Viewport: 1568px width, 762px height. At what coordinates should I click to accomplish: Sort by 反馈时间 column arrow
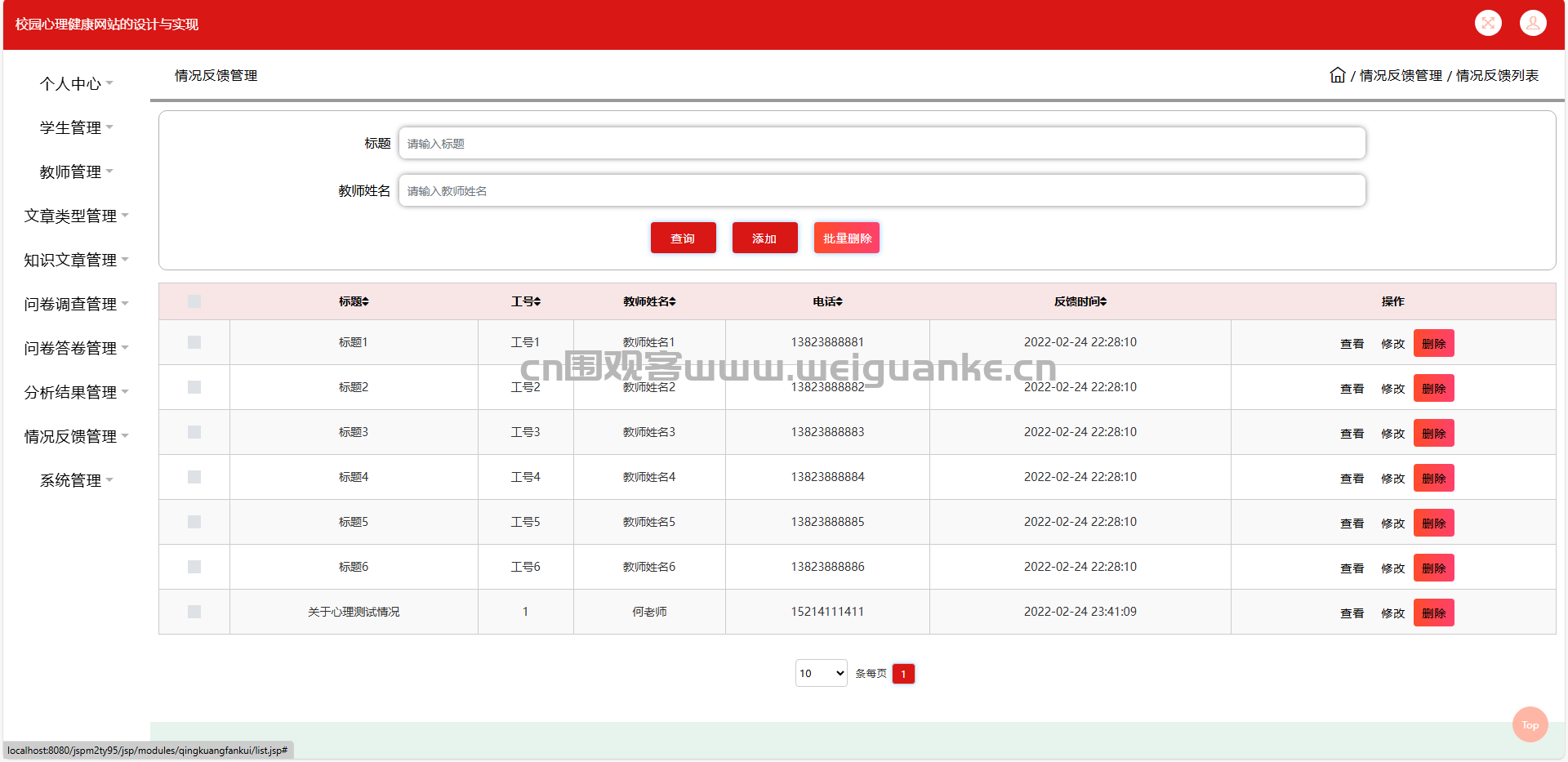pyautogui.click(x=1103, y=302)
